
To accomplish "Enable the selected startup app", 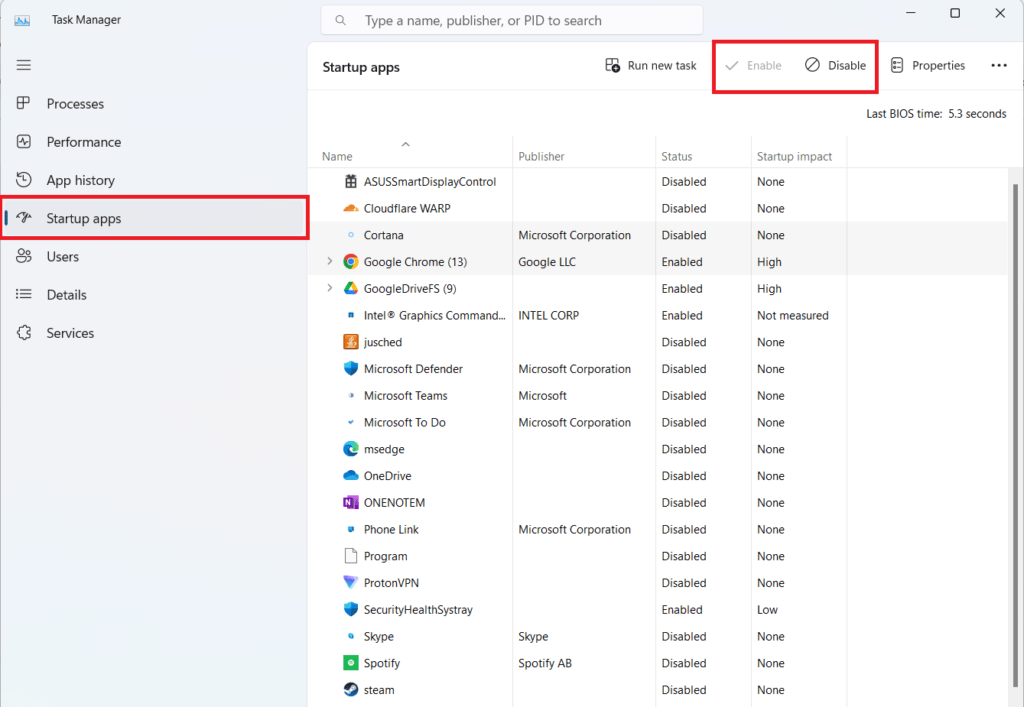I will tap(752, 65).
